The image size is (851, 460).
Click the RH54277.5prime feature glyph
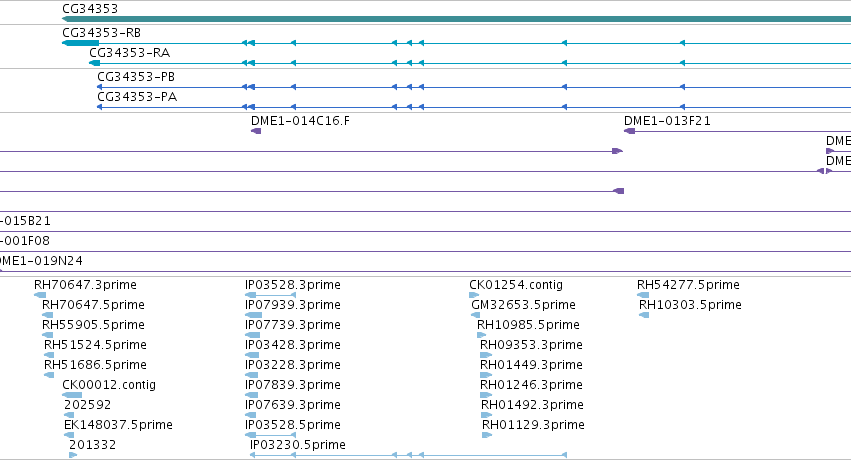(643, 295)
